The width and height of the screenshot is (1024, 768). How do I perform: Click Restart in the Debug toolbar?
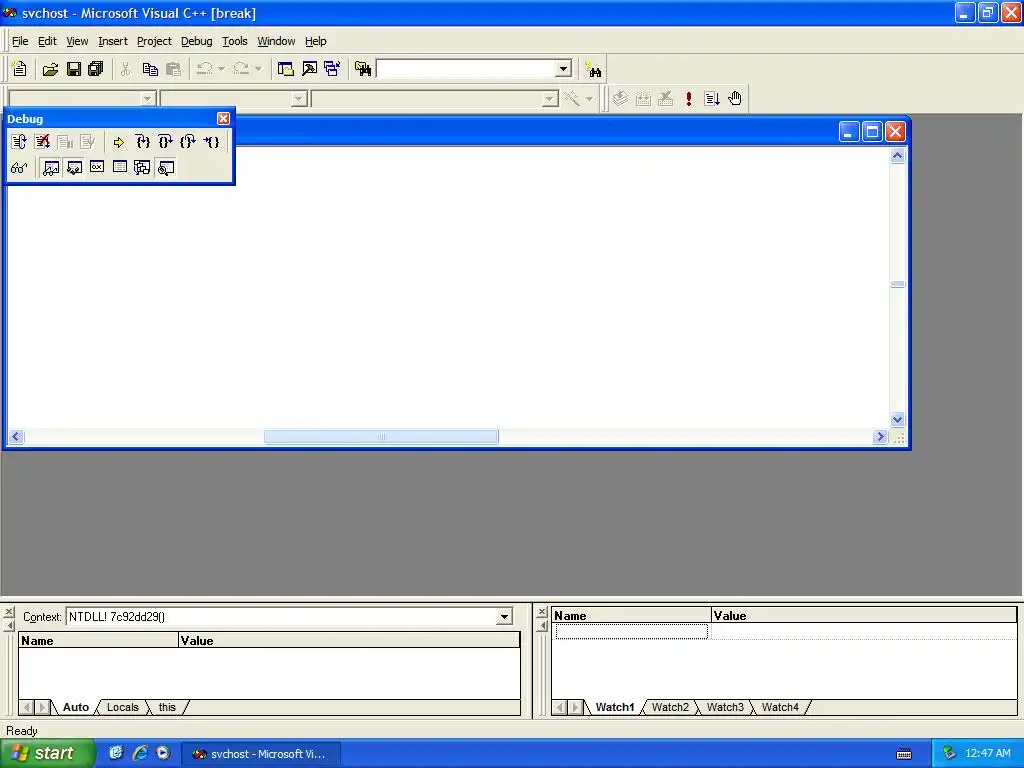point(19,142)
